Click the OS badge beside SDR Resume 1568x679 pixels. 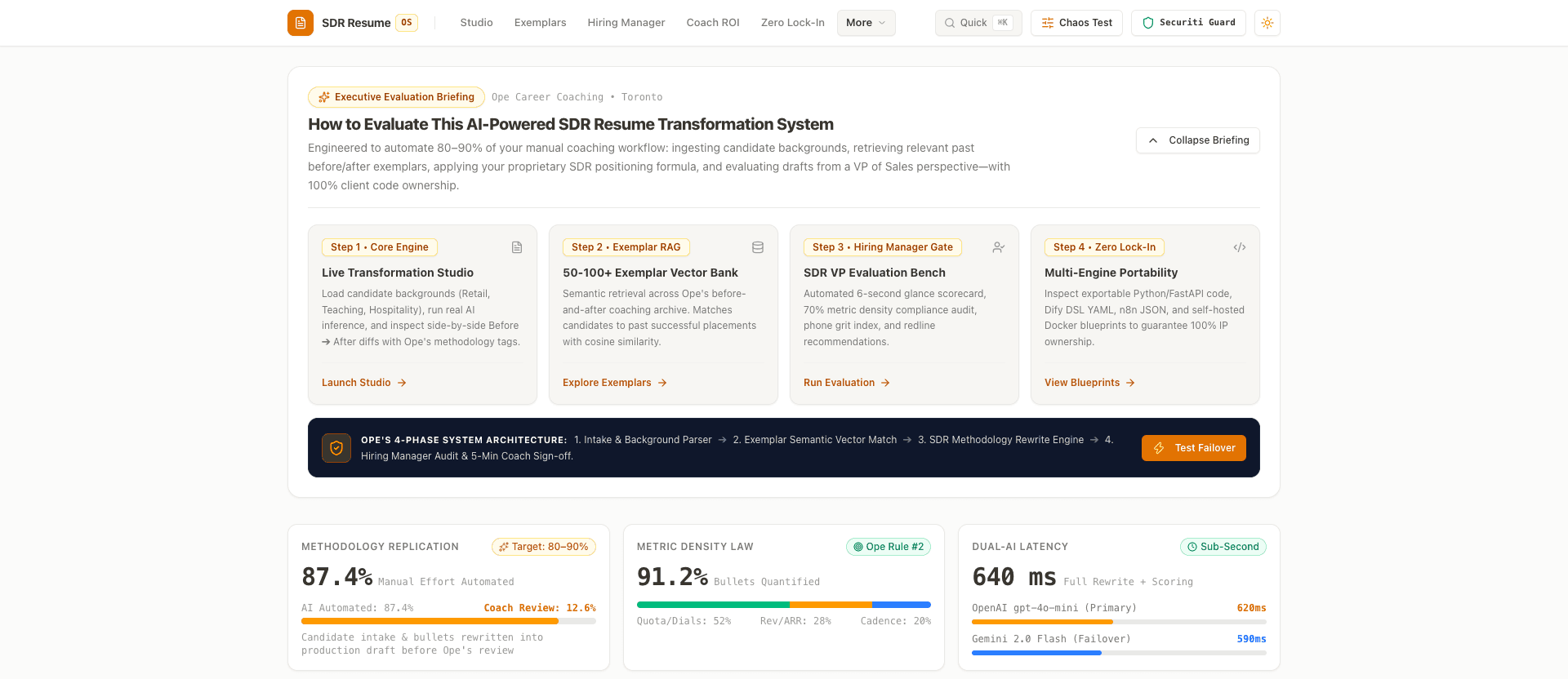[x=407, y=23]
